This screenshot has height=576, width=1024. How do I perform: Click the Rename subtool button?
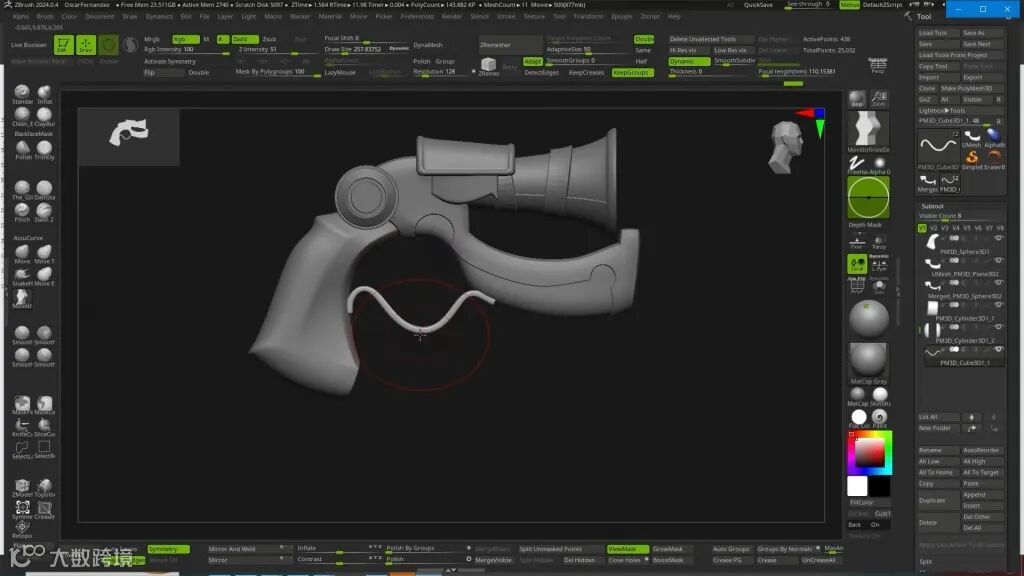(938, 451)
